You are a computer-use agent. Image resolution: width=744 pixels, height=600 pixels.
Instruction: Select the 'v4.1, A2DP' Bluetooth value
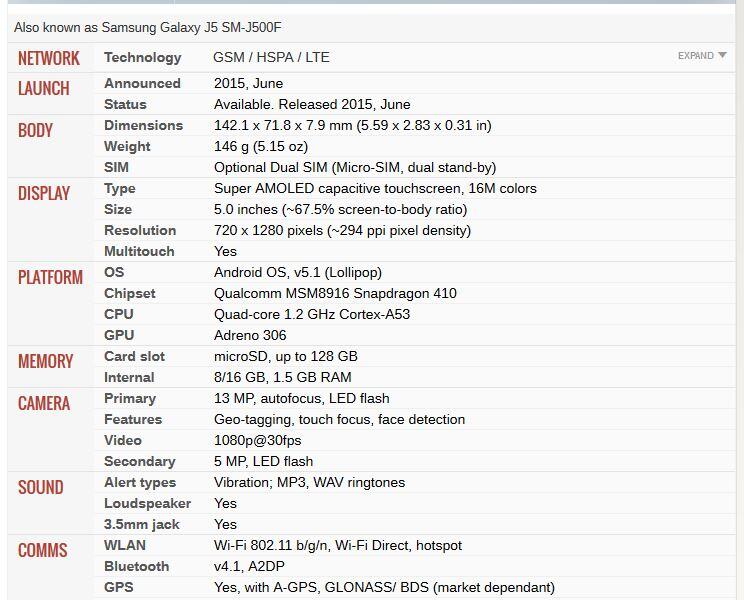pyautogui.click(x=249, y=566)
